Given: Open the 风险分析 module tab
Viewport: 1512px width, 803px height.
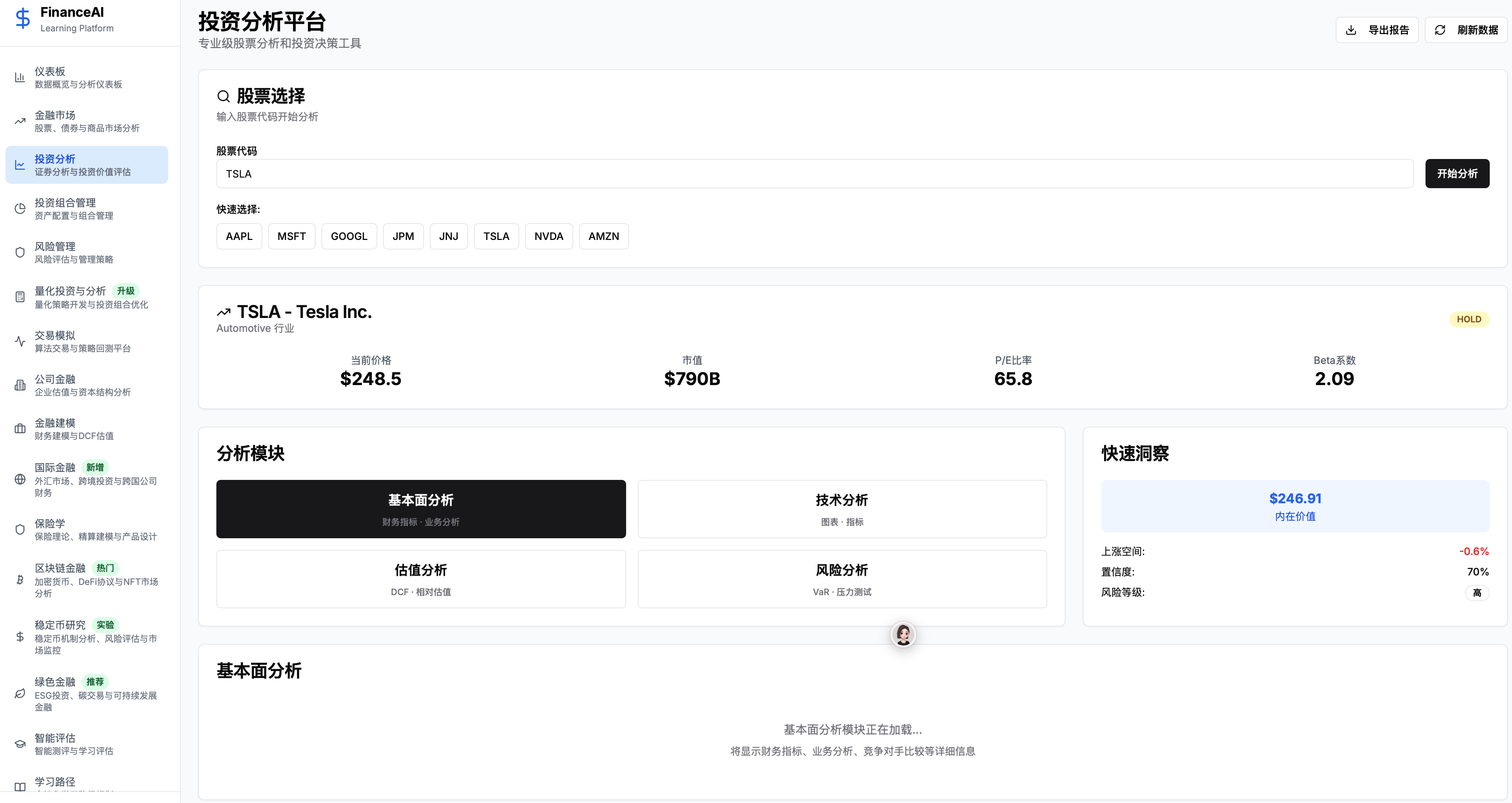Looking at the screenshot, I should coord(842,579).
